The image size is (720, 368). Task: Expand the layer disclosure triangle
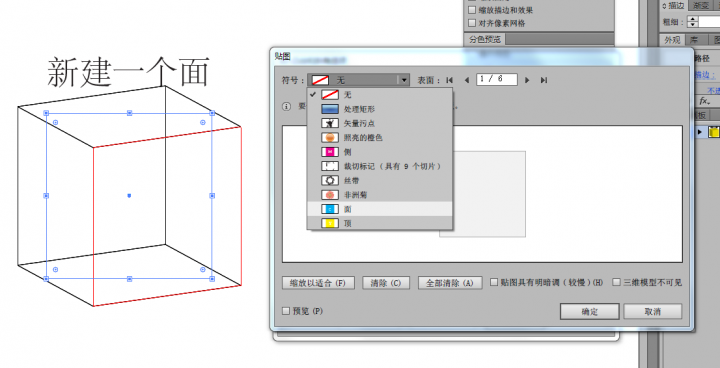point(700,132)
